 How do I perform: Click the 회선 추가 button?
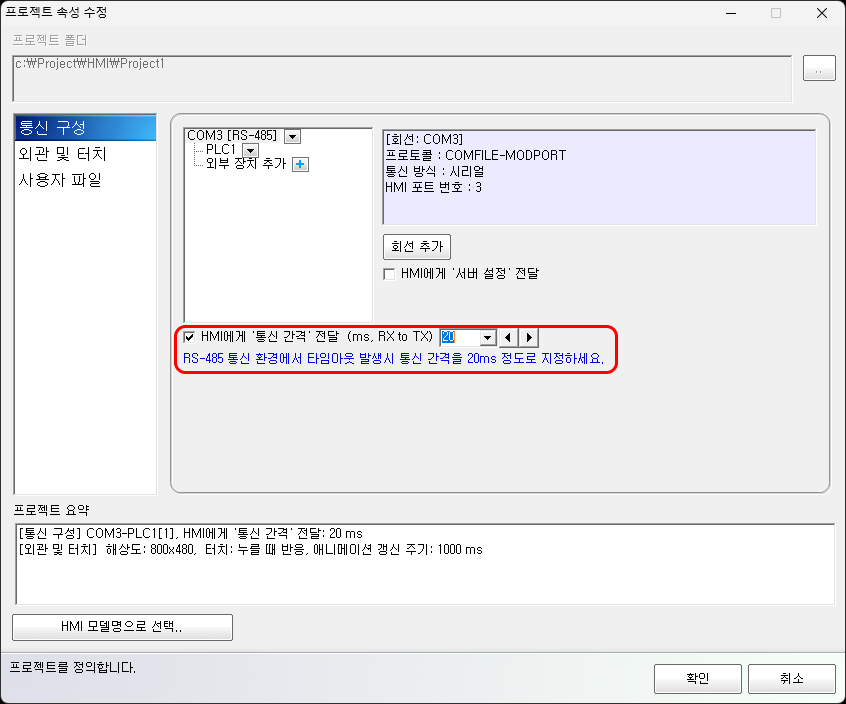tap(416, 246)
